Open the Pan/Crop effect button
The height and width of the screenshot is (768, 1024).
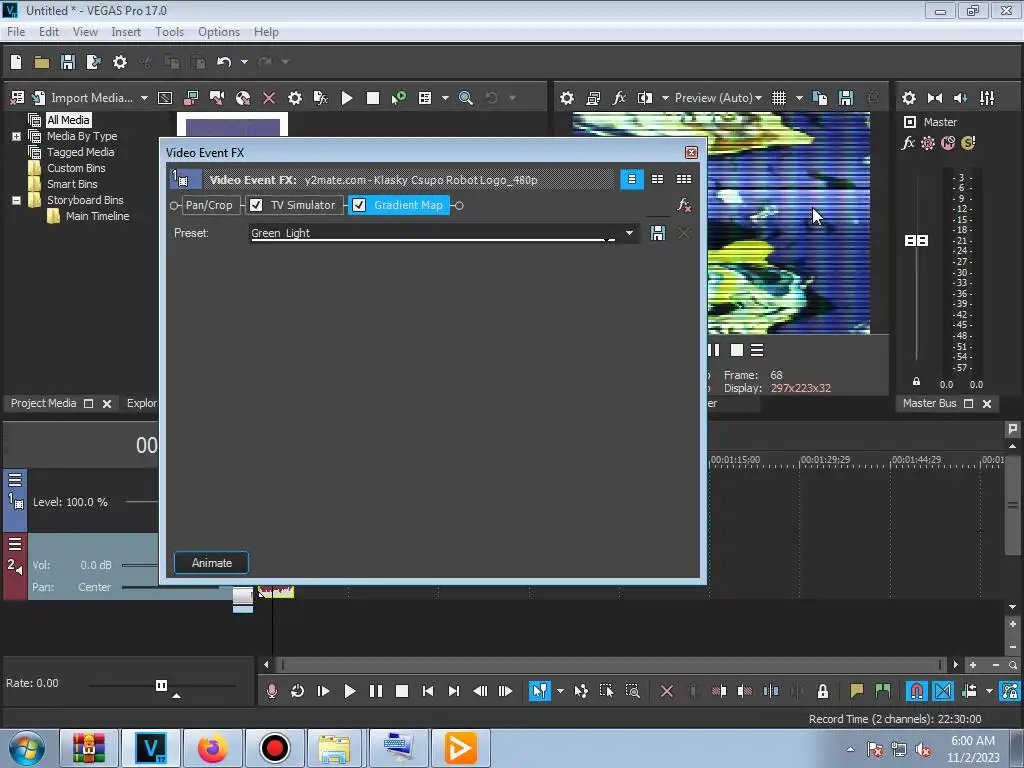click(x=209, y=205)
